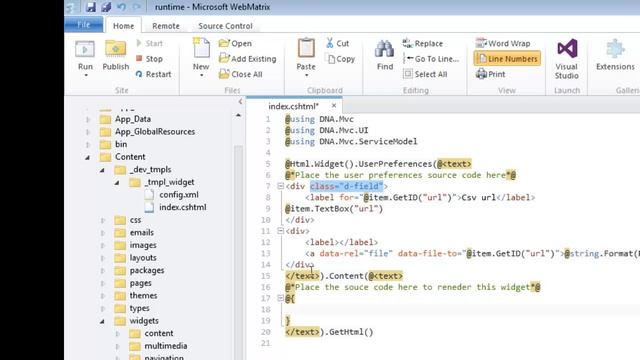640x360 pixels.
Task: Collapse the _dev_tmpls folder
Action: pos(102,170)
